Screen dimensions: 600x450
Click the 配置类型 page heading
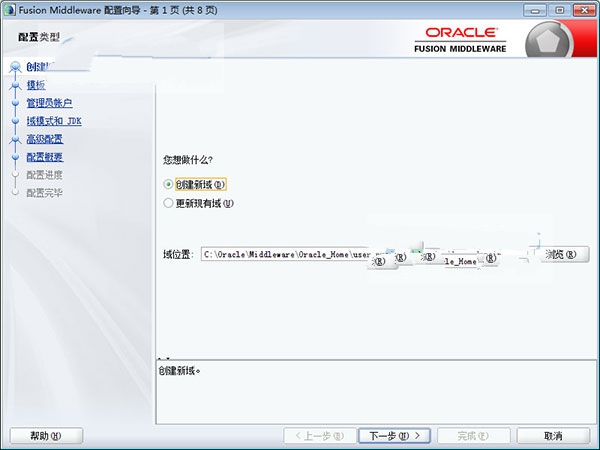tap(39, 37)
